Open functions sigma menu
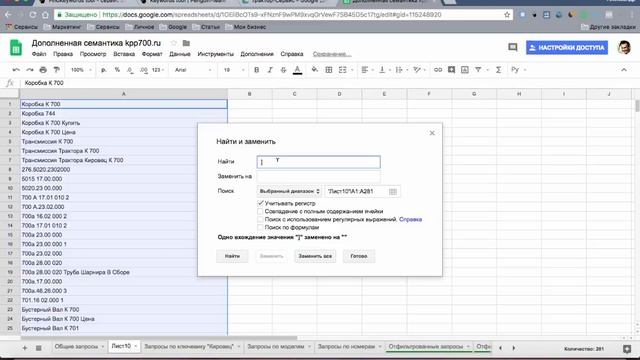The height and width of the screenshot is (360, 640). (x=498, y=70)
